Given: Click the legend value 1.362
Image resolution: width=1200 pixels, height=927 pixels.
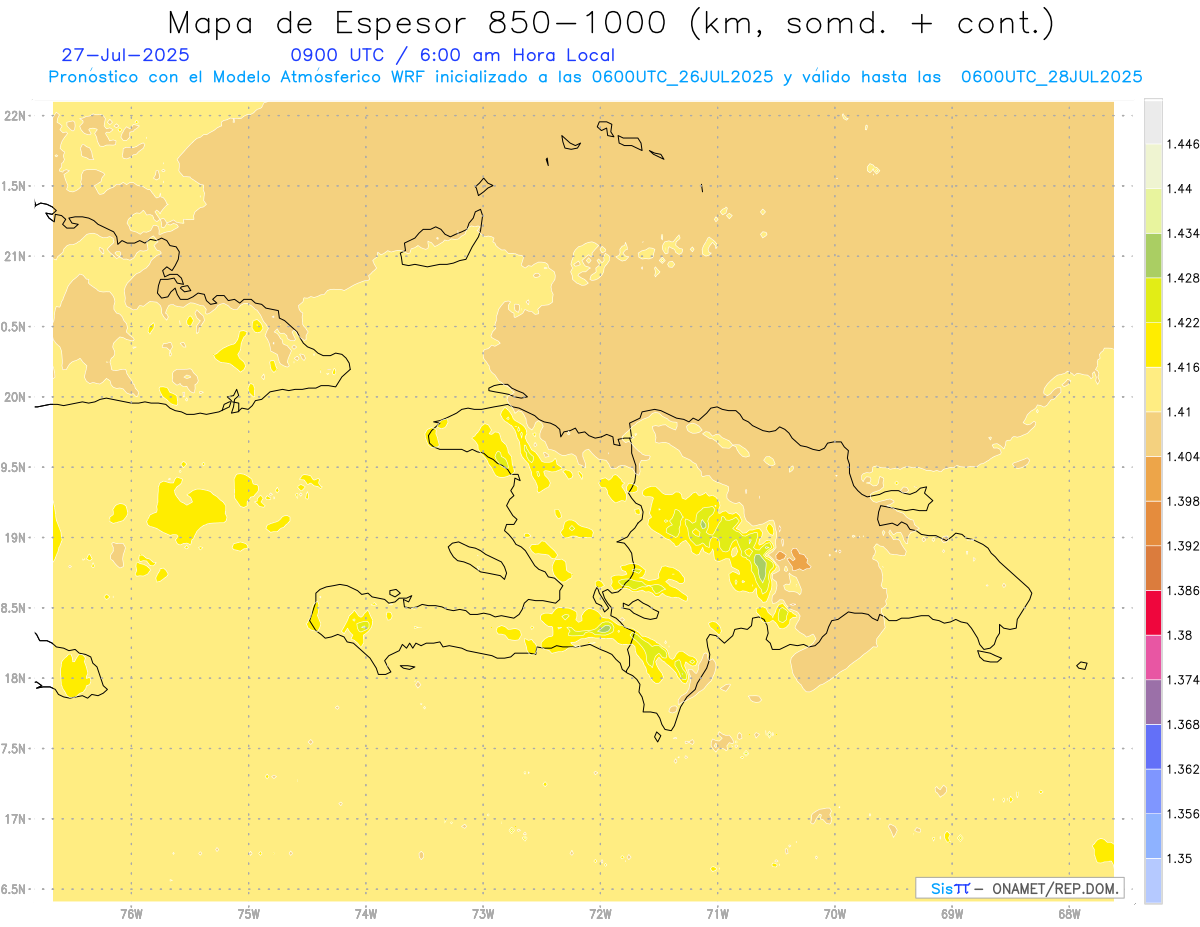Looking at the screenshot, I should pos(1183,769).
